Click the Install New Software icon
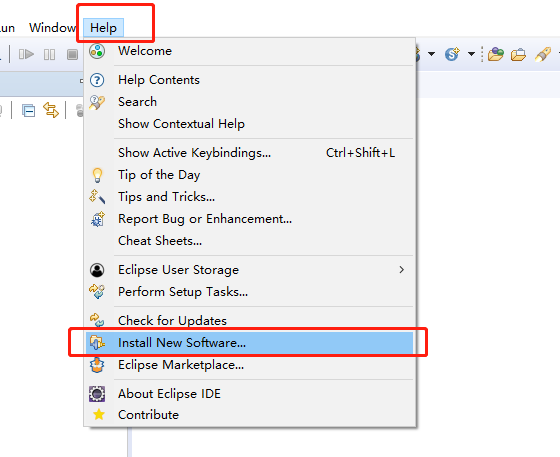Image resolution: width=560 pixels, height=457 pixels. [97, 343]
